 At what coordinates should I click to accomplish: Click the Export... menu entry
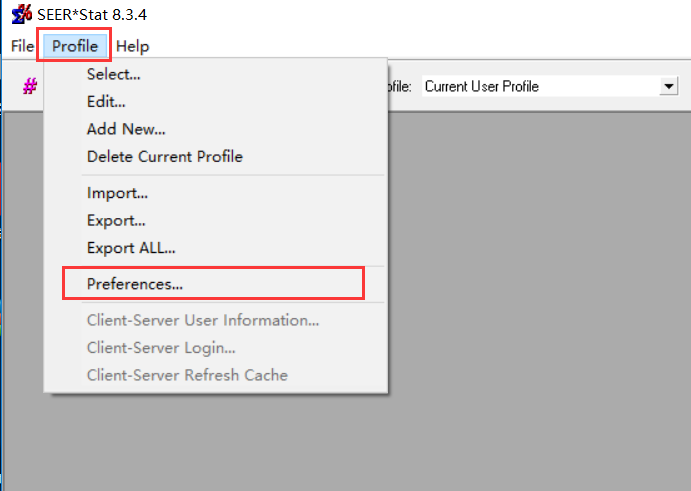pyautogui.click(x=216, y=220)
